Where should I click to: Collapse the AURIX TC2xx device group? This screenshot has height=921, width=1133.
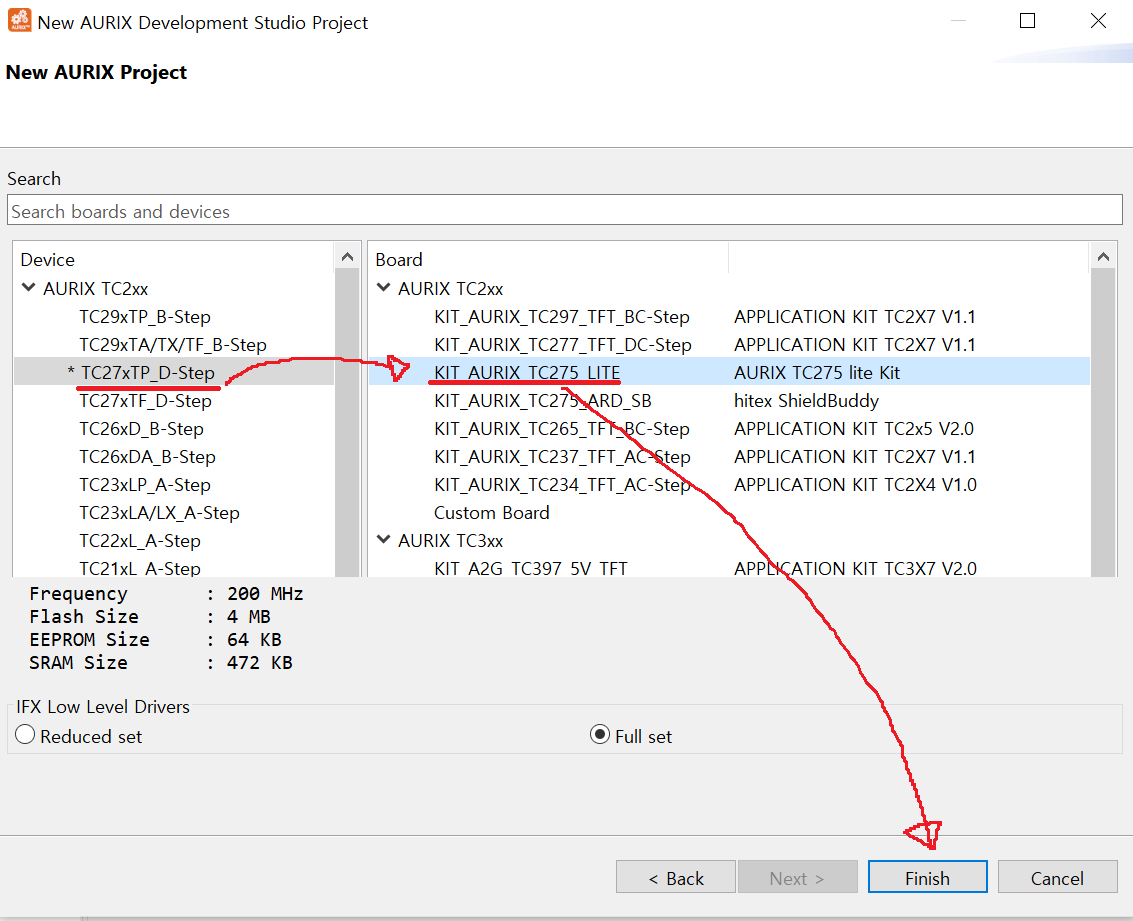pyautogui.click(x=29, y=288)
